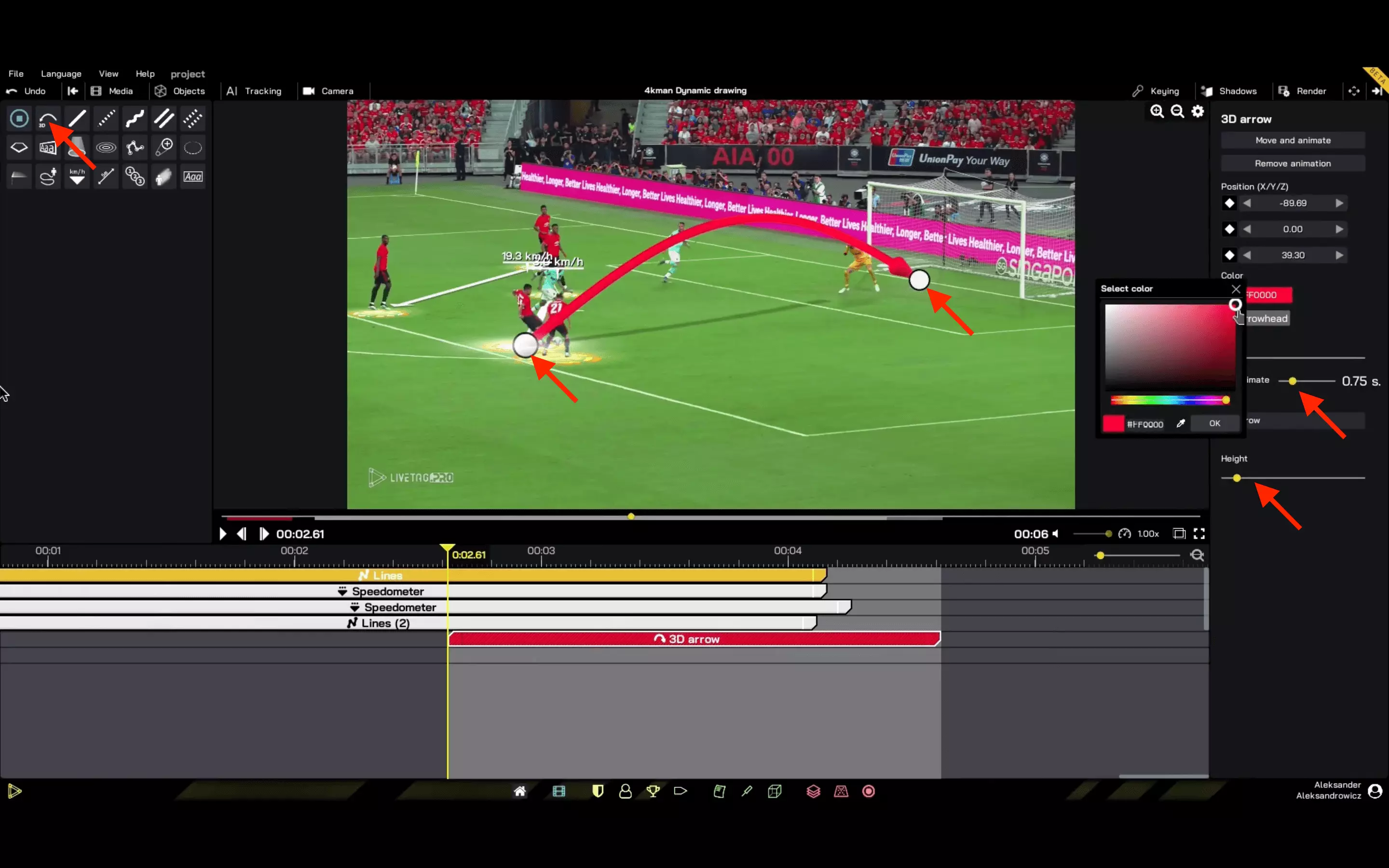Screen dimensions: 1389x868
Task: Adjust the Height slider handle
Action: click(x=1237, y=478)
